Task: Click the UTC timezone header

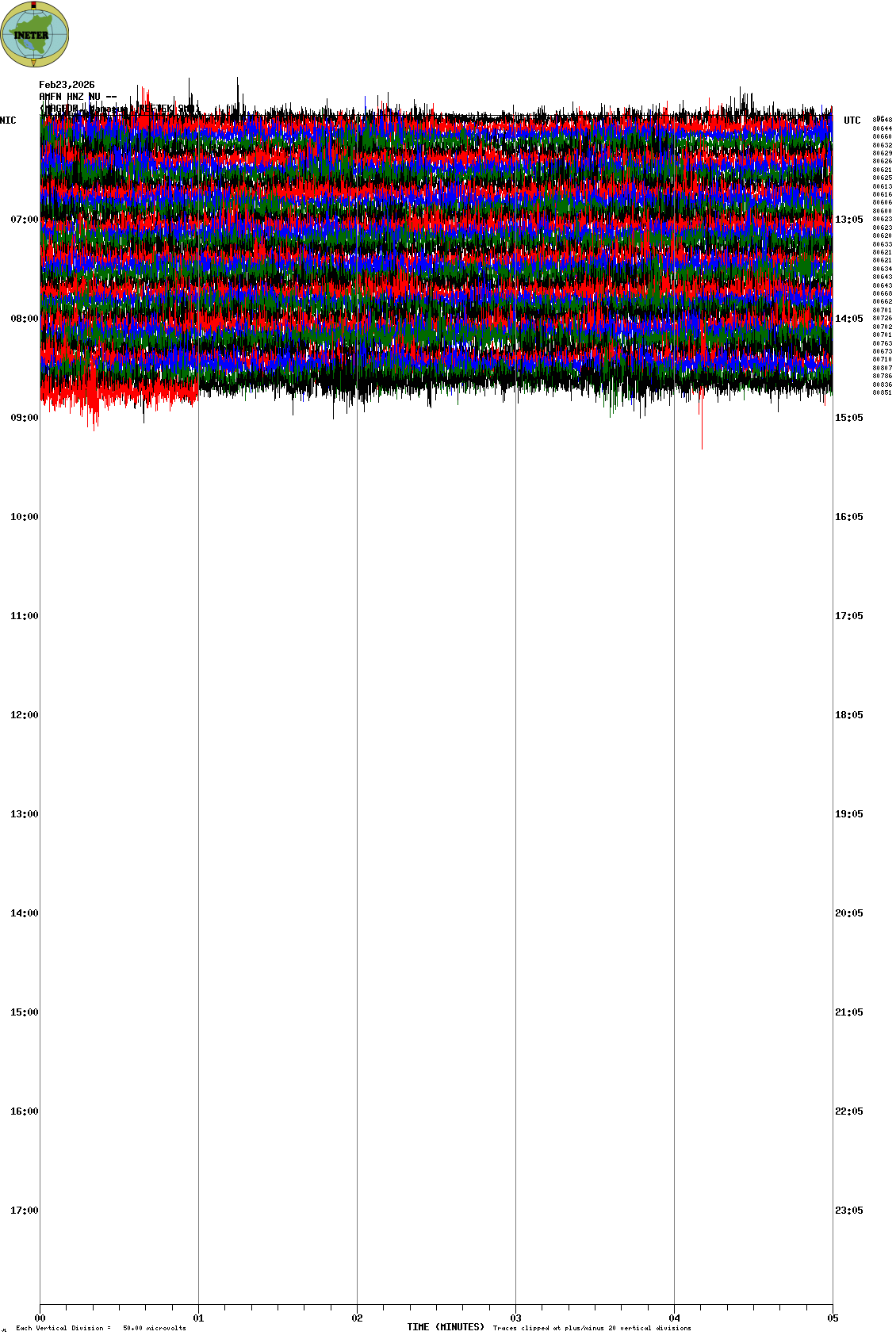Action: (x=852, y=121)
